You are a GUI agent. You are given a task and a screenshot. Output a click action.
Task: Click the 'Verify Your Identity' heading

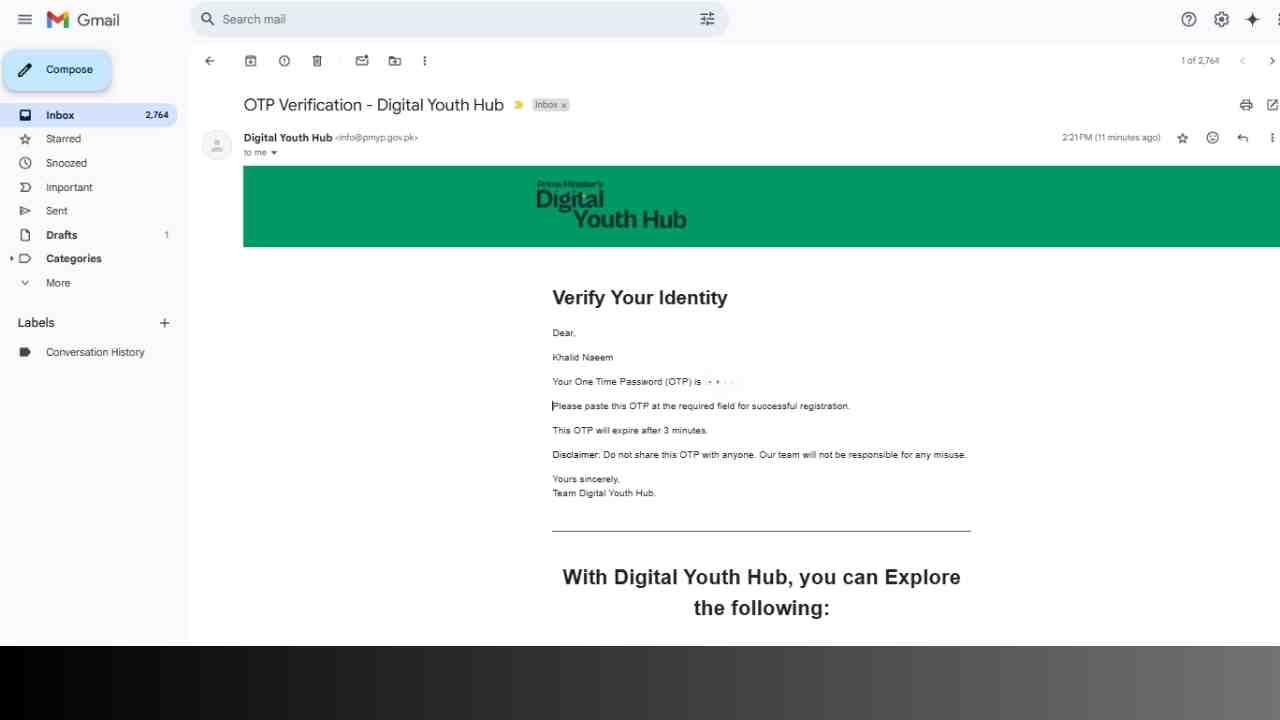640,298
